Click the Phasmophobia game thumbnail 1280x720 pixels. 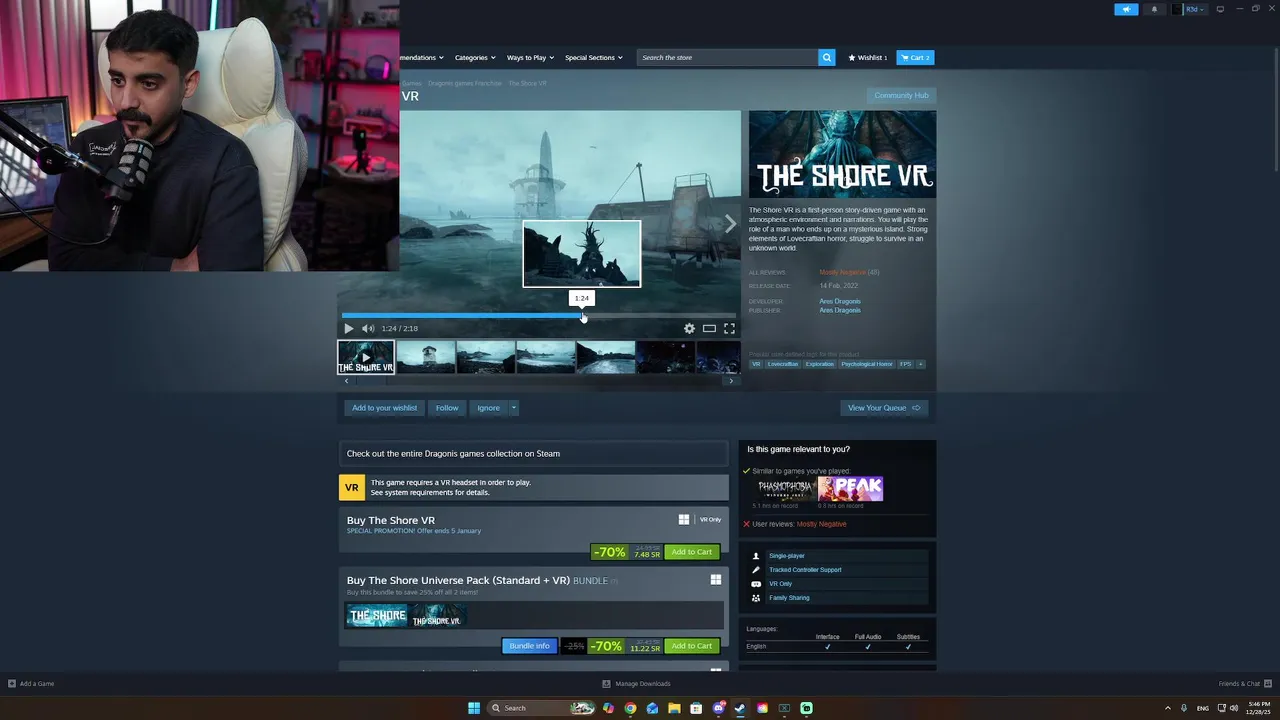click(x=786, y=489)
